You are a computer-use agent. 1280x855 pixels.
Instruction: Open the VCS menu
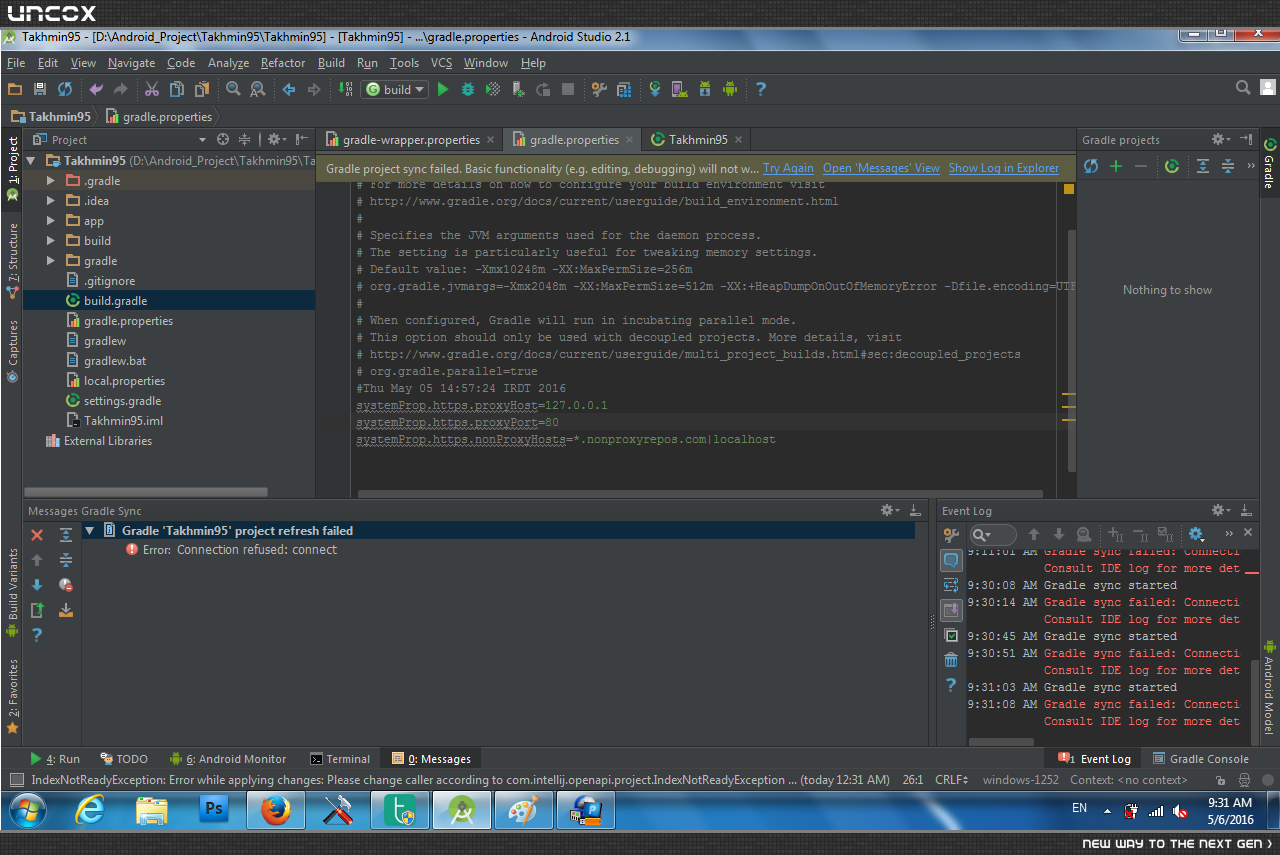(x=441, y=63)
